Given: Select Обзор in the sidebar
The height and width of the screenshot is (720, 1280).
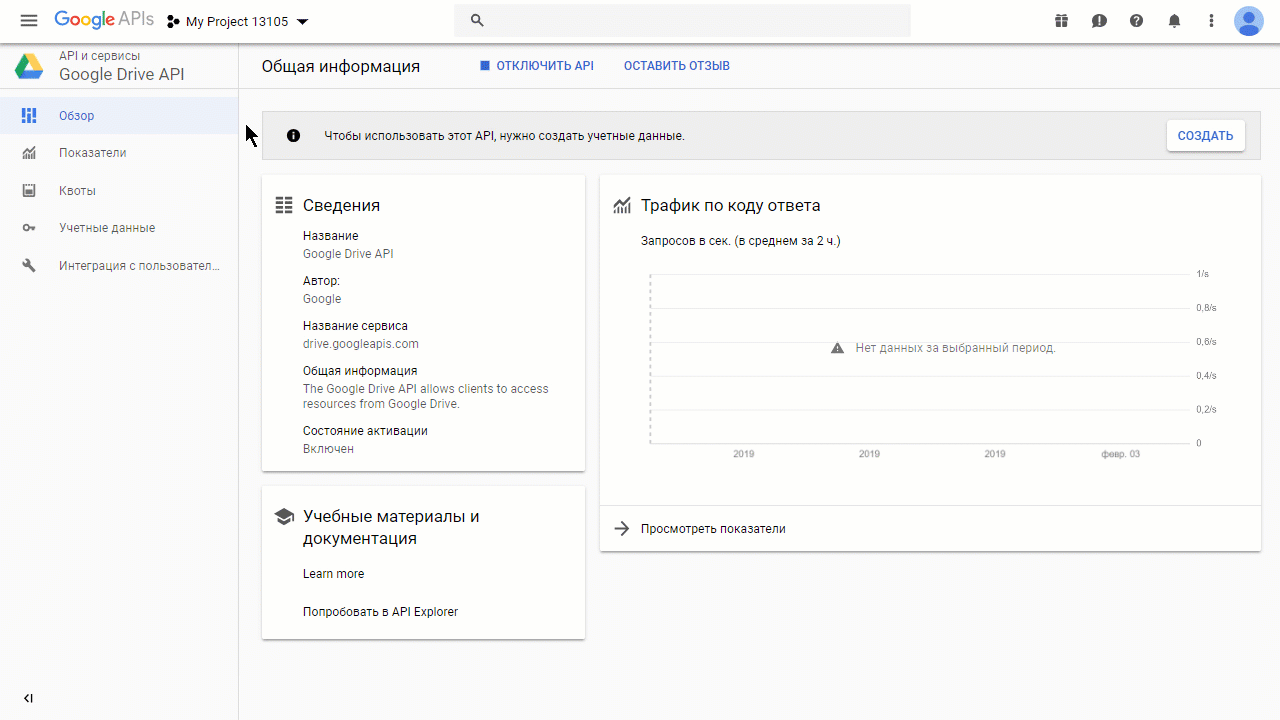Looking at the screenshot, I should click(x=119, y=116).
